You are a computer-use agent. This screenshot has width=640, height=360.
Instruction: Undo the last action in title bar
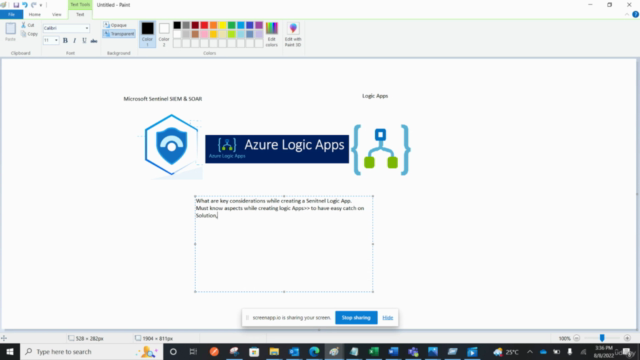[25, 5]
